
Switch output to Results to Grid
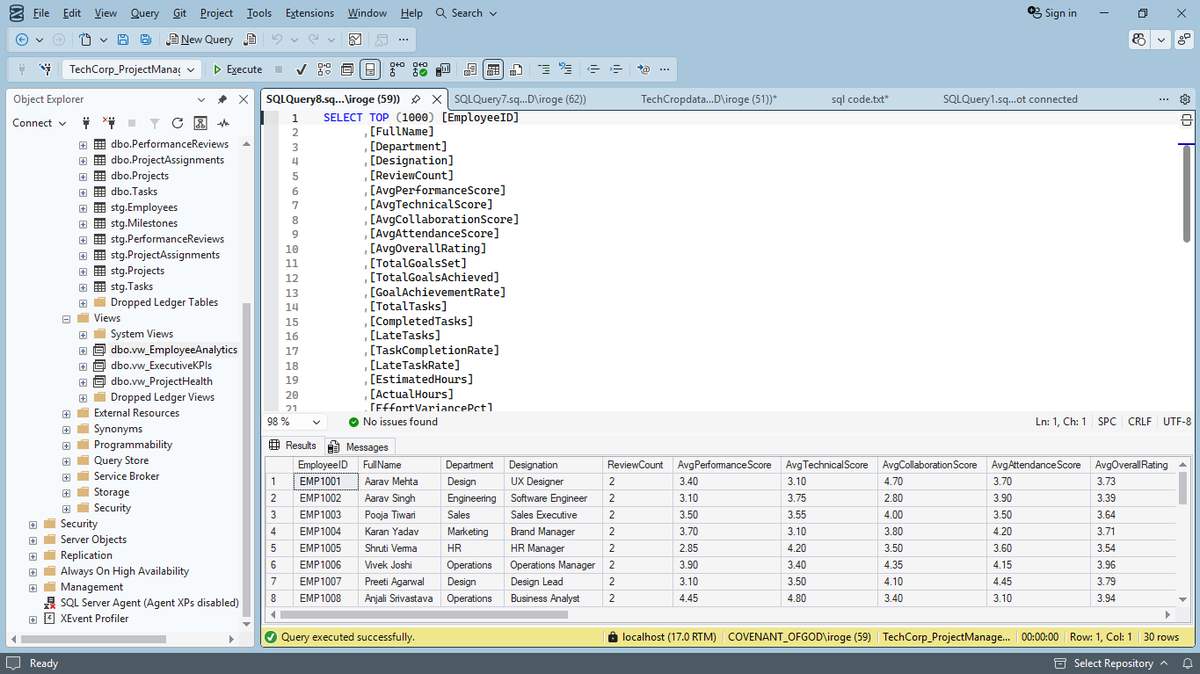pos(493,70)
